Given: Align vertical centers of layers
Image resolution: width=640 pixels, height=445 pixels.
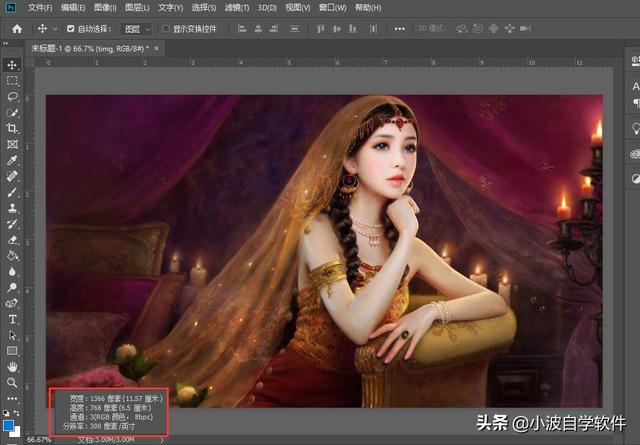Looking at the screenshot, I should (337, 29).
